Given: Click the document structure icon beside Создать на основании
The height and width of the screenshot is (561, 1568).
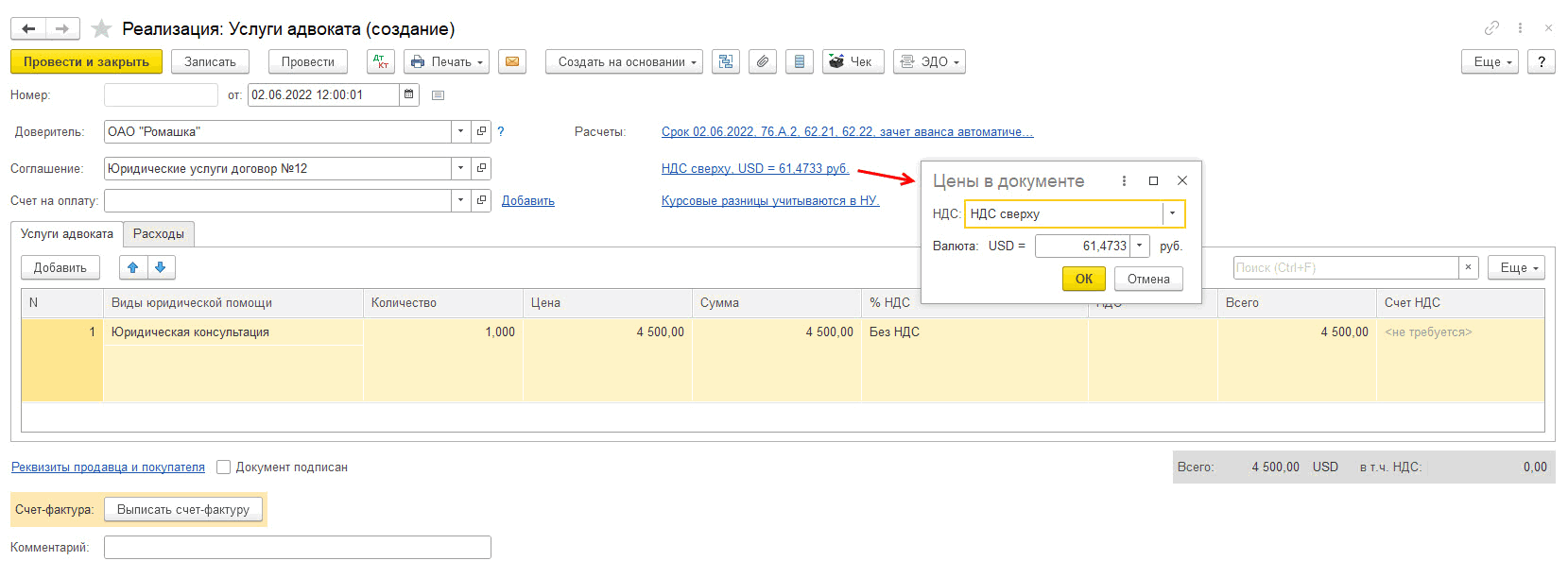Looking at the screenshot, I should 726,62.
